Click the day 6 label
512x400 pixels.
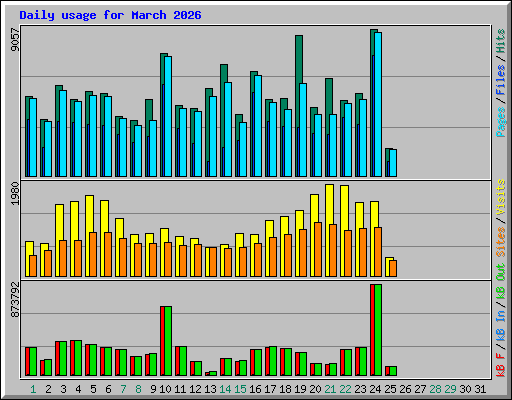[x=108, y=389]
